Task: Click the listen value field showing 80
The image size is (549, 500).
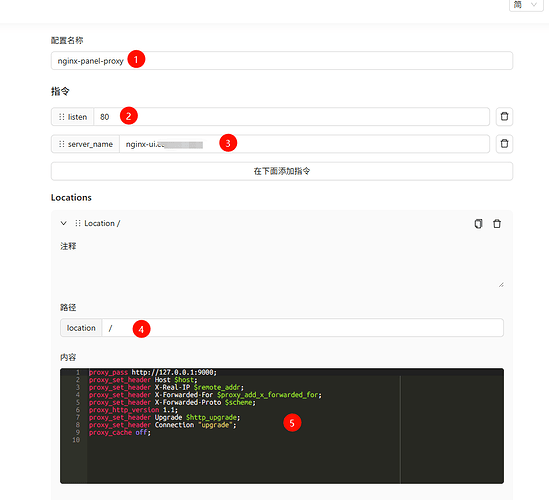Action: pos(291,117)
